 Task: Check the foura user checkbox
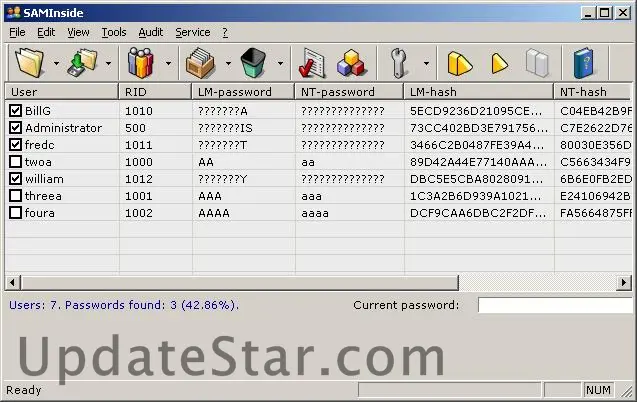click(15, 213)
